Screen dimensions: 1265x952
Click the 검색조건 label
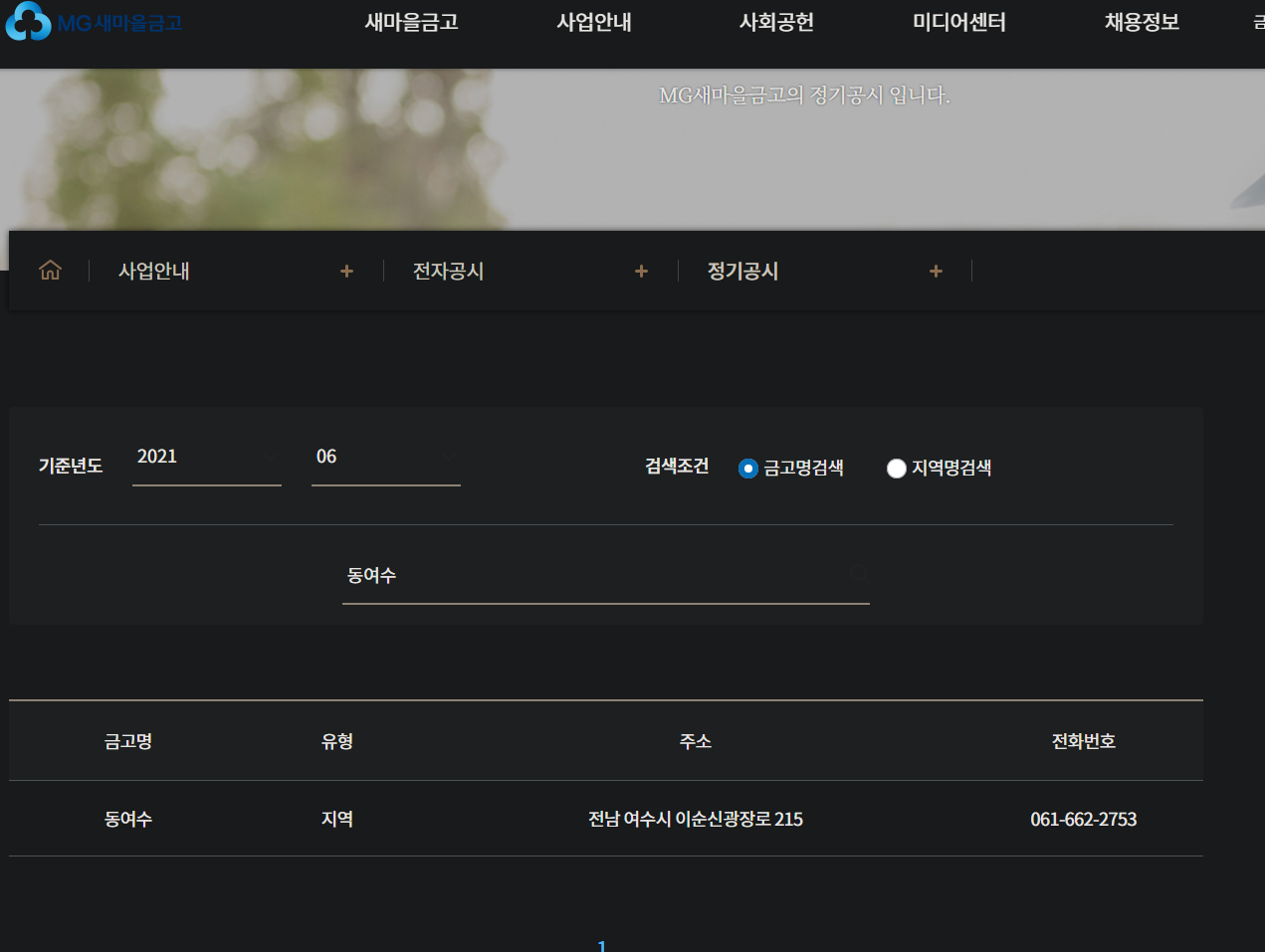coord(677,466)
